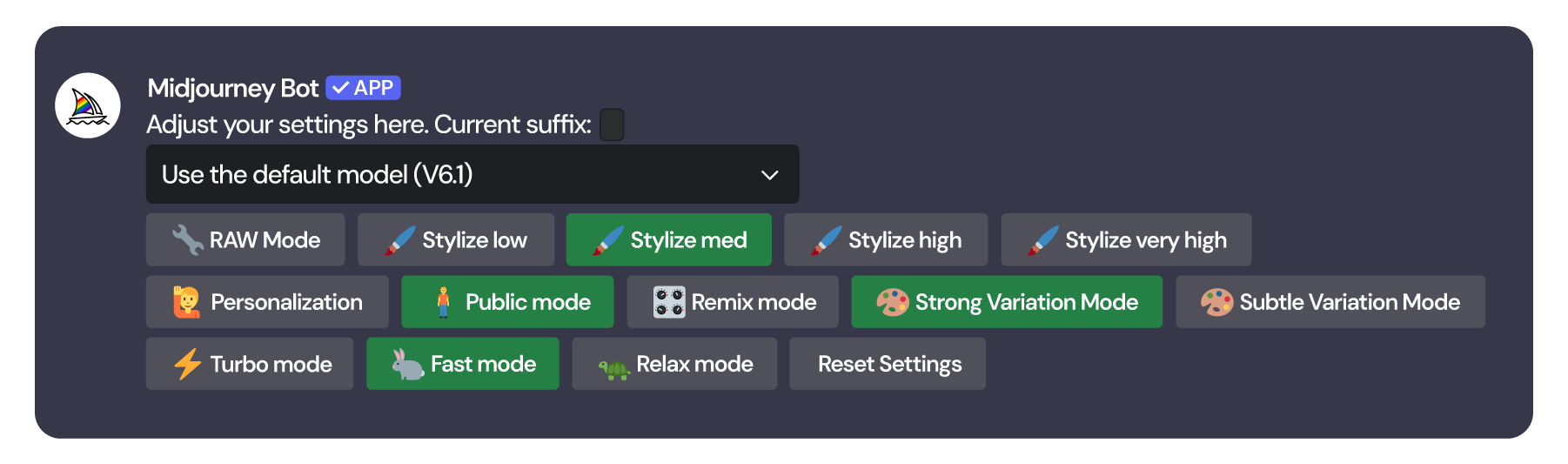Click the wrench icon on RAW Mode
The width and height of the screenshot is (1568, 464).
188,239
